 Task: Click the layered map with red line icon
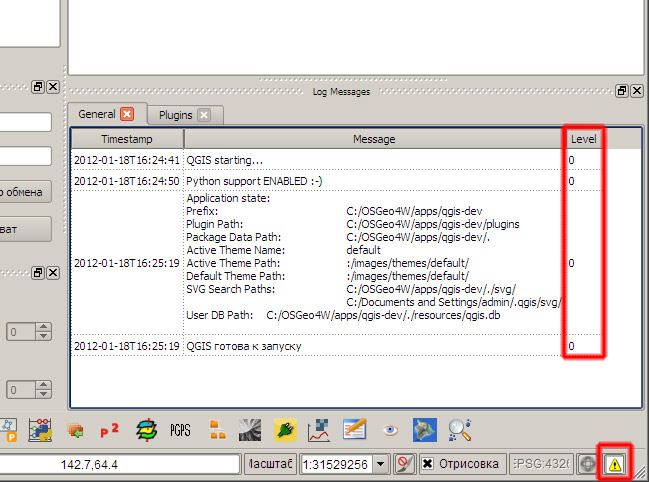pos(147,430)
